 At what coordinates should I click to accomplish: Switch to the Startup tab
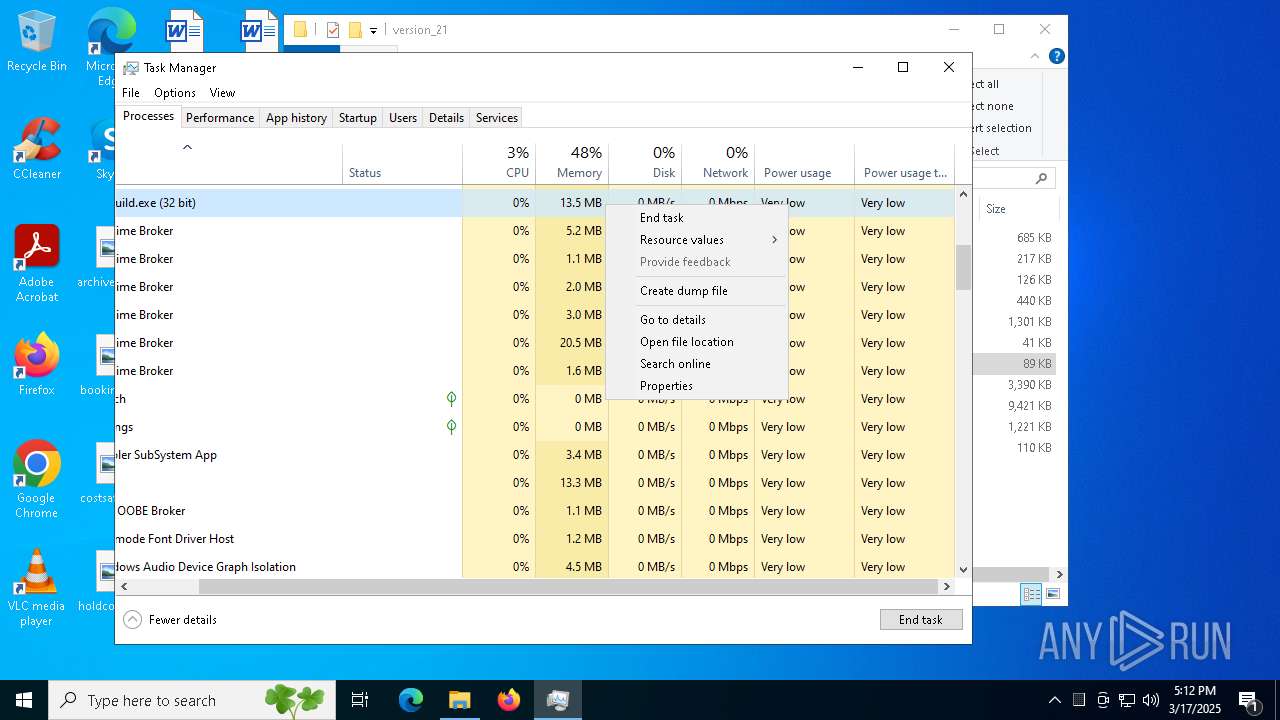(358, 118)
